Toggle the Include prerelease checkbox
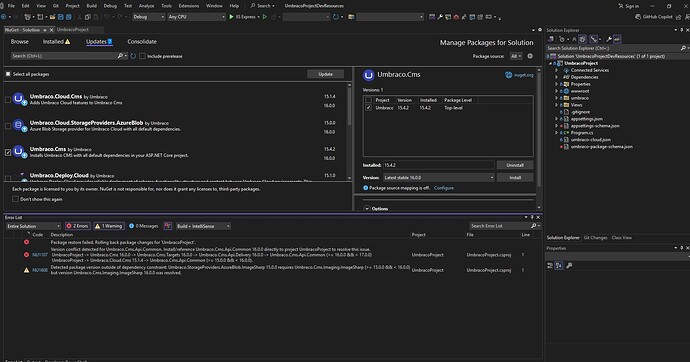This screenshot has width=690, height=362. click(x=142, y=56)
